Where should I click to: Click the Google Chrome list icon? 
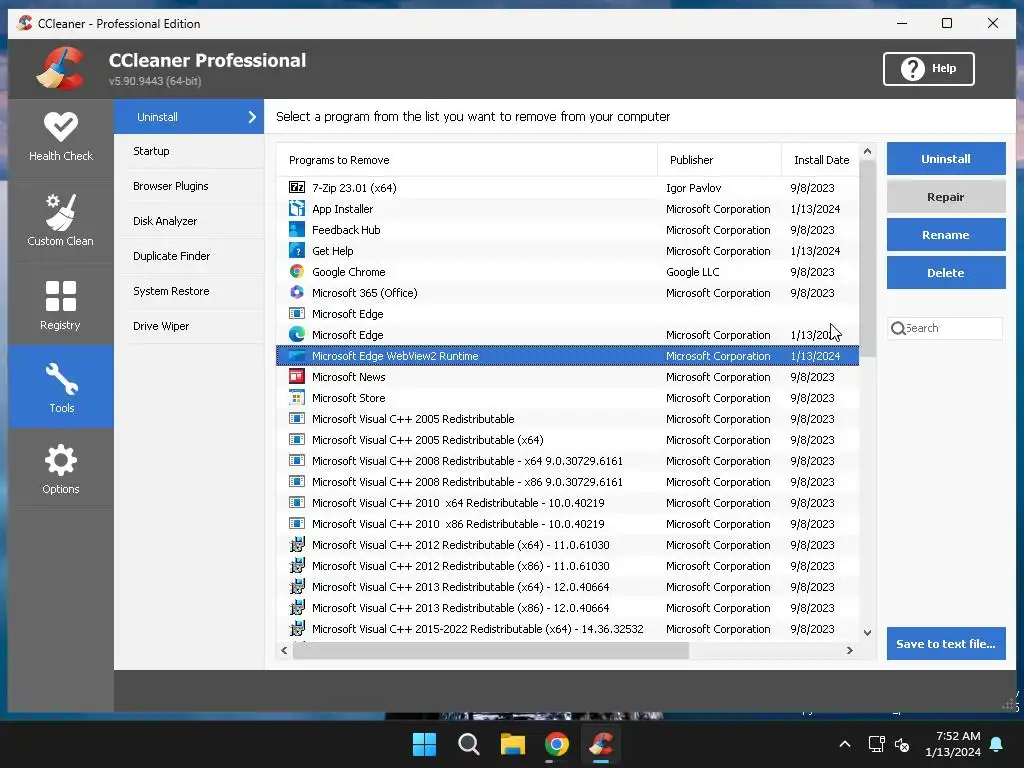point(296,272)
